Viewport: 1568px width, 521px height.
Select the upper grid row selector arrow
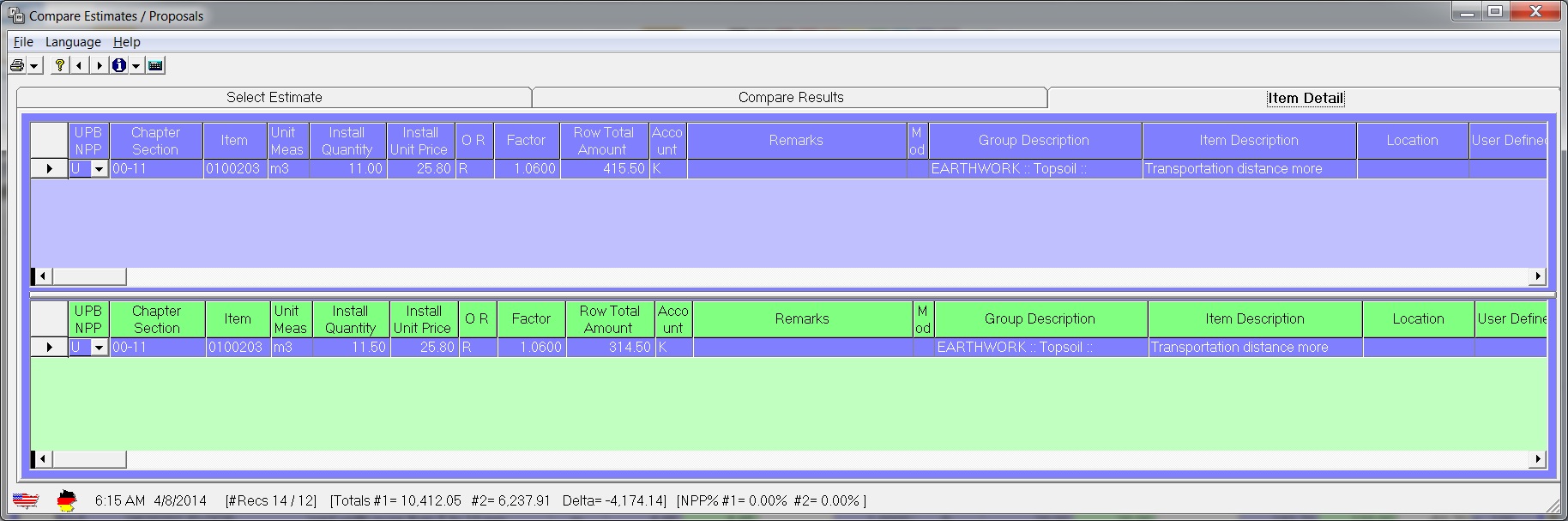pos(49,169)
